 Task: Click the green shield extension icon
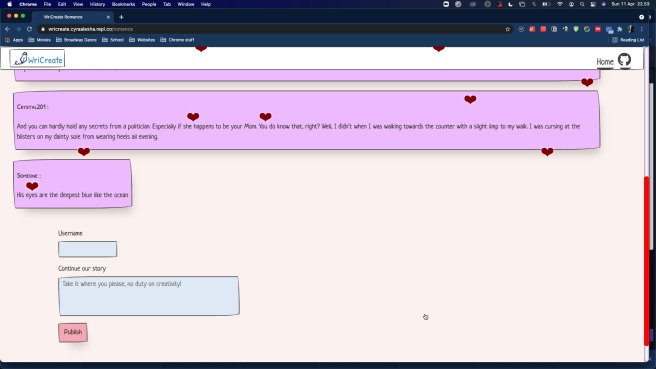(x=576, y=29)
